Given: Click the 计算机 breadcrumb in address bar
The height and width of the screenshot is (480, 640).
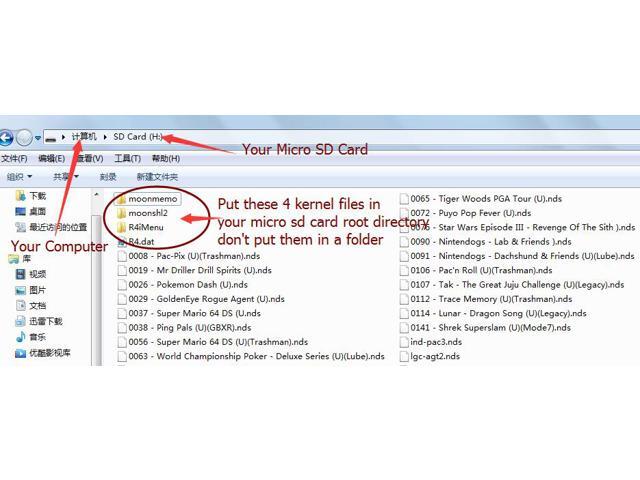Looking at the screenshot, I should pos(84,137).
